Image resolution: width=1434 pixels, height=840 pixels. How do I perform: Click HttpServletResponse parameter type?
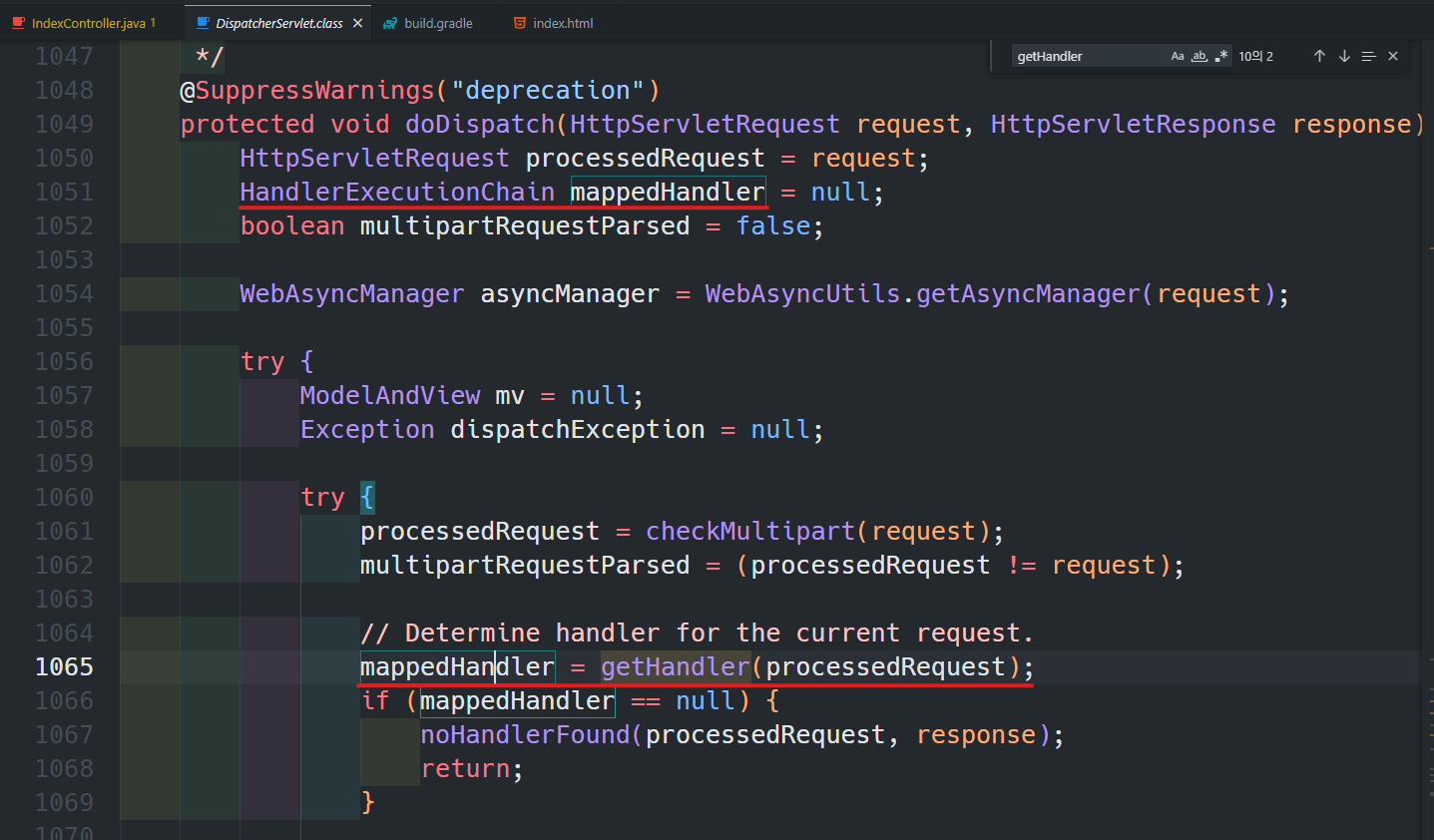pos(1133,124)
